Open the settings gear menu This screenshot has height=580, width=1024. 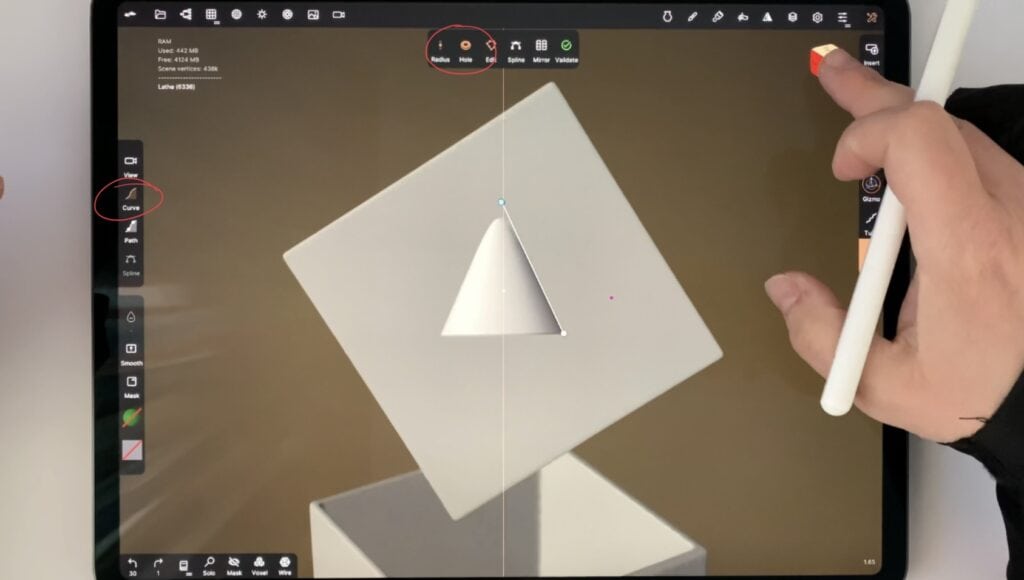pyautogui.click(x=817, y=16)
